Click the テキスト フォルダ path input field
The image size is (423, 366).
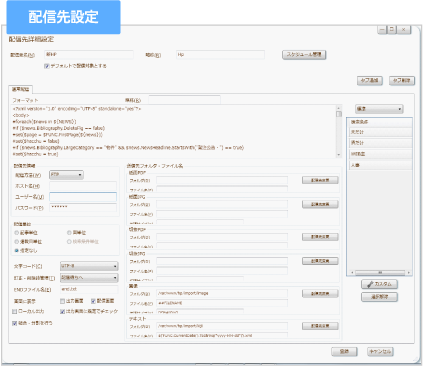[222, 326]
